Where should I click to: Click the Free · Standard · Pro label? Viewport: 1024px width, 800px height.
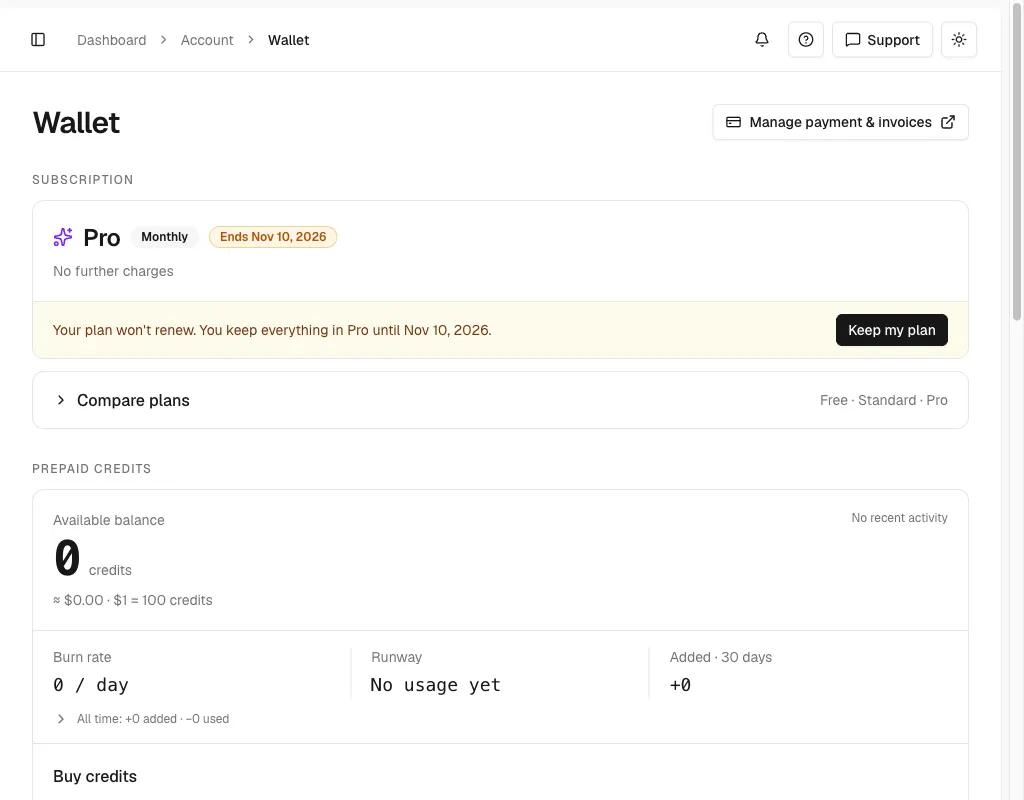(884, 400)
